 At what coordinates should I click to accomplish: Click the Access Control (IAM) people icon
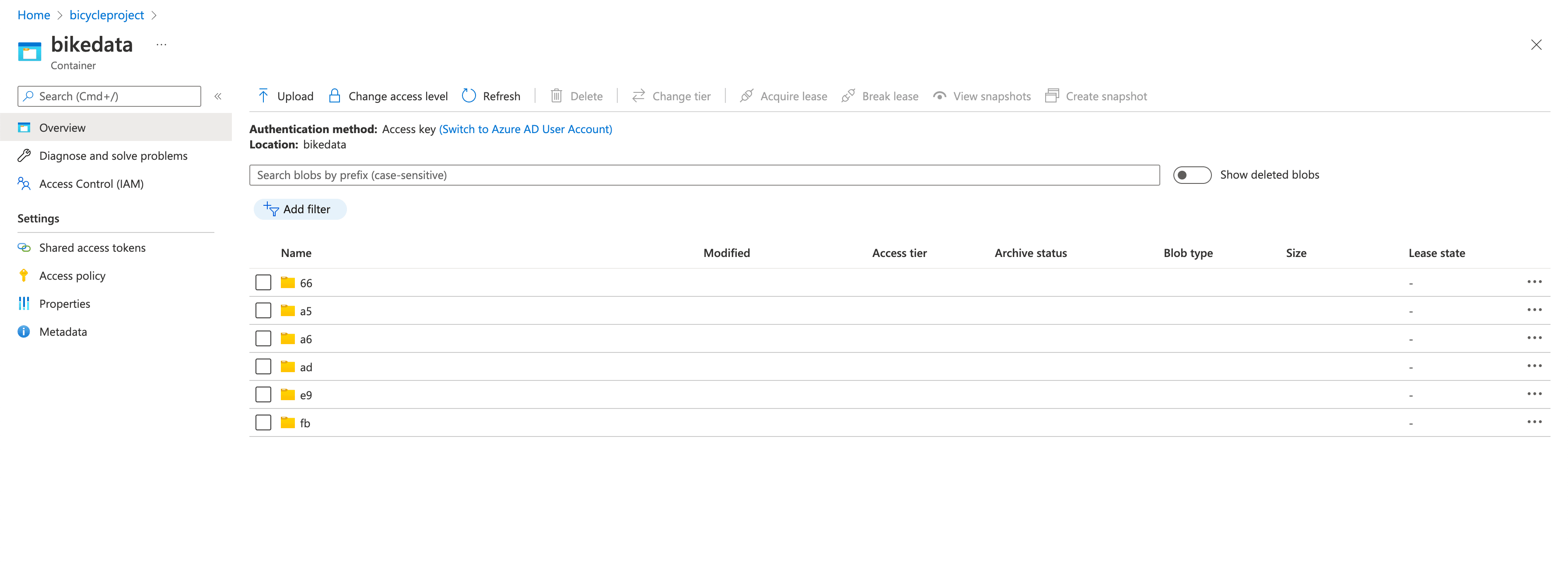(24, 183)
